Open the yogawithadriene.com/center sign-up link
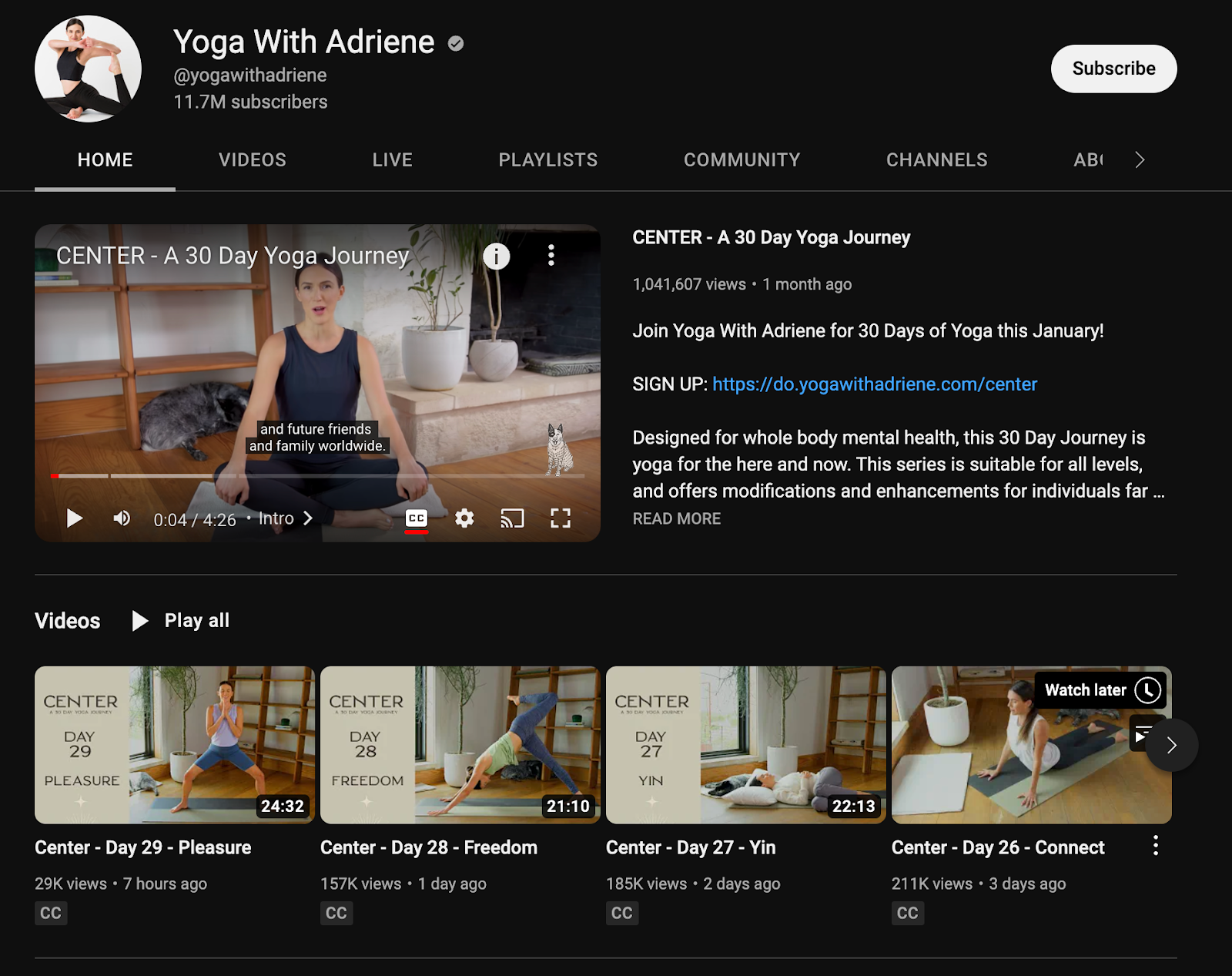 pyautogui.click(x=875, y=384)
